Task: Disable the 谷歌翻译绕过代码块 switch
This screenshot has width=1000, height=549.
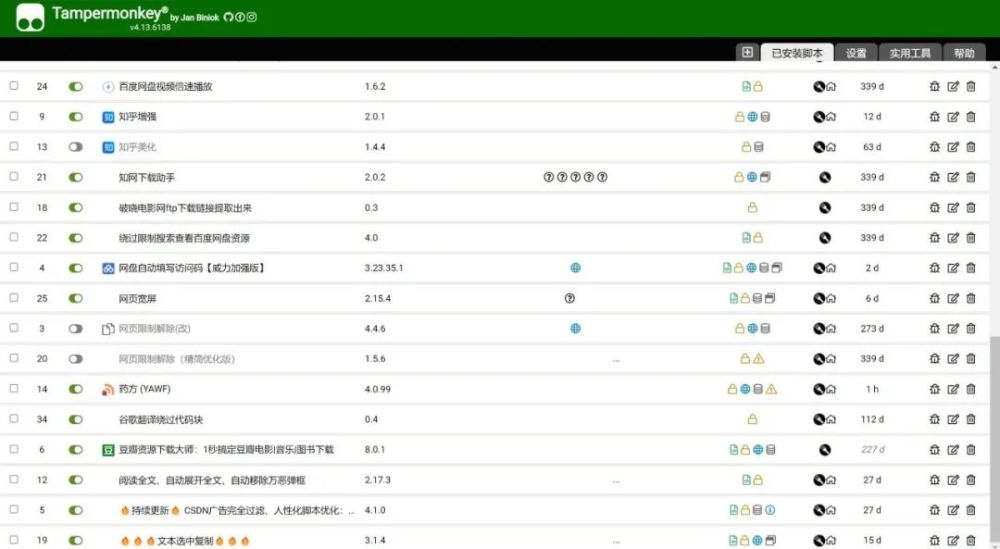Action: point(75,420)
